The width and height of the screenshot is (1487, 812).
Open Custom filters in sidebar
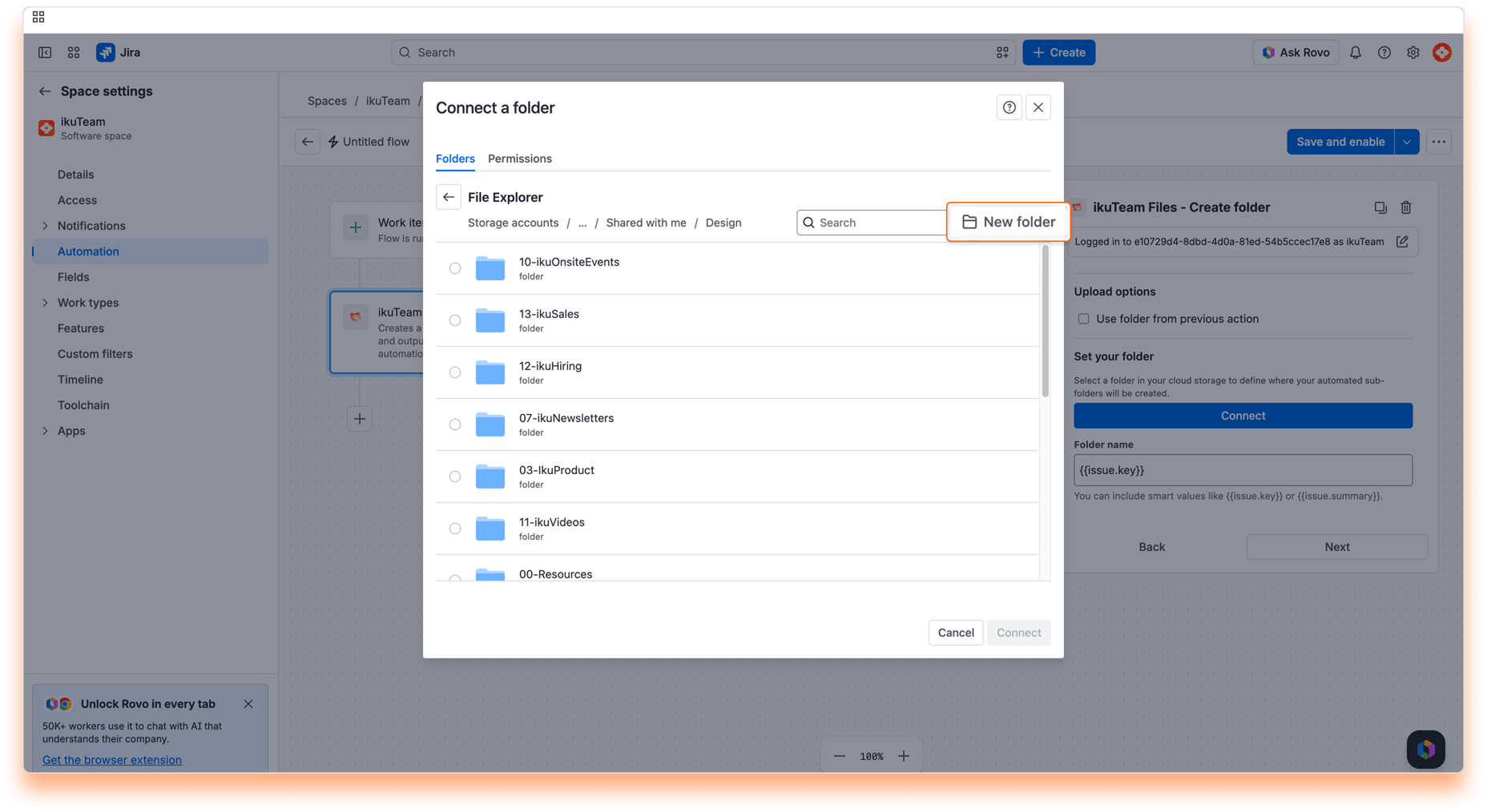[x=95, y=354]
